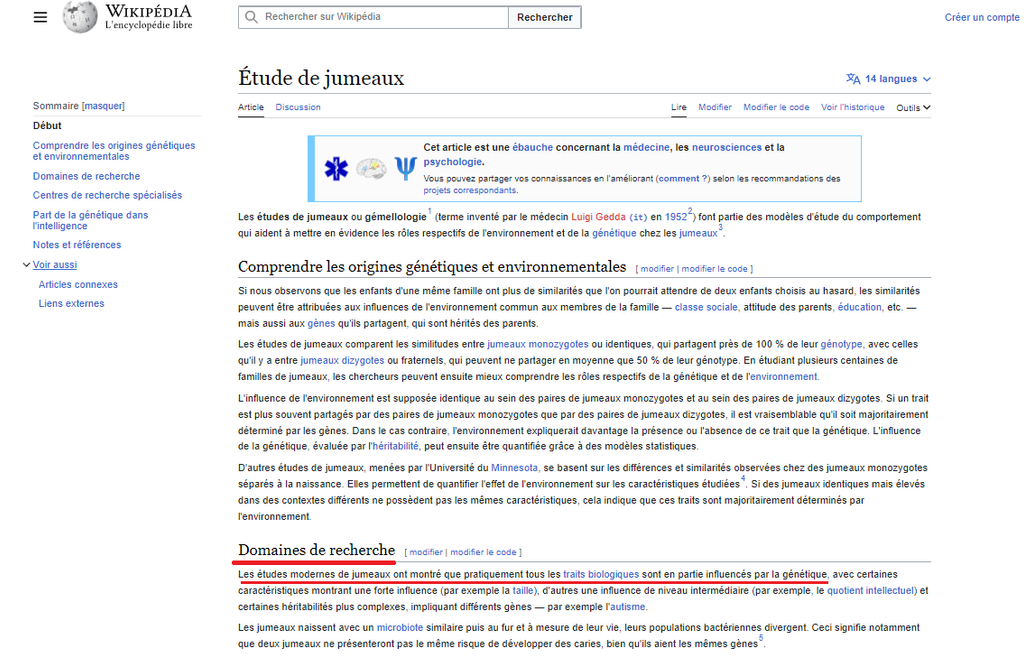Click the languages translate icon

853,79
